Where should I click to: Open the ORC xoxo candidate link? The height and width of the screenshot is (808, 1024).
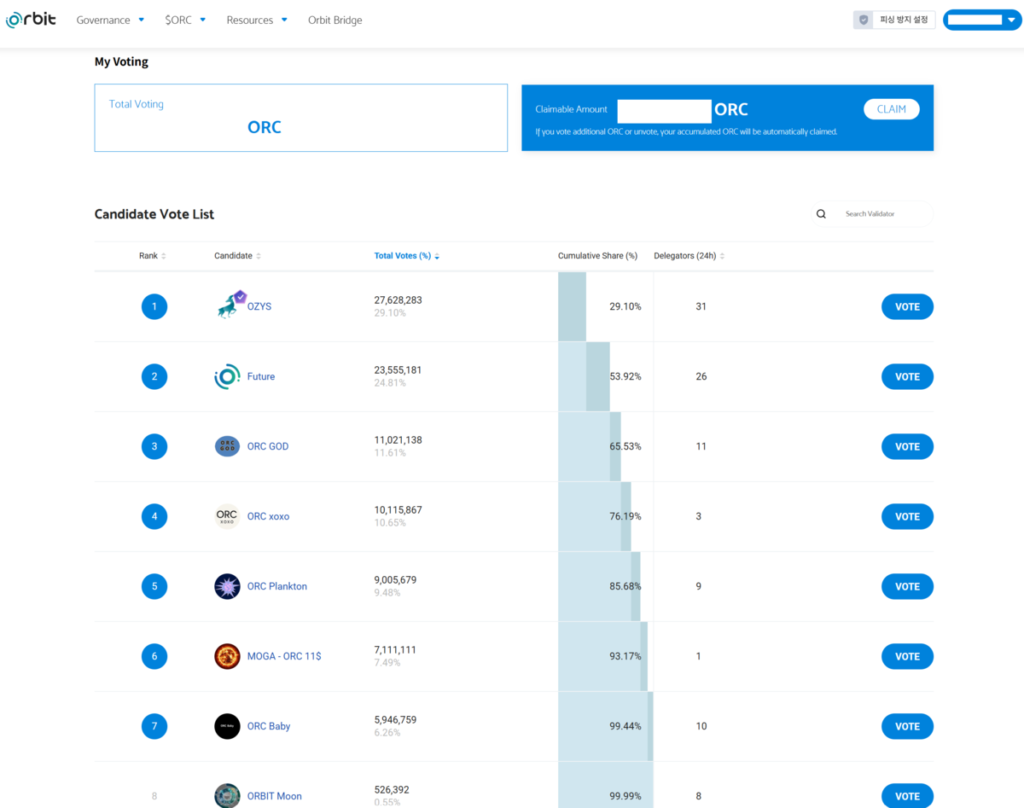[x=268, y=516]
